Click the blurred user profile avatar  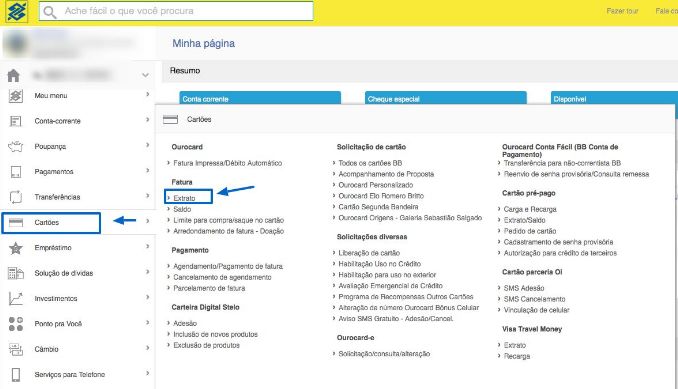pyautogui.click(x=16, y=43)
